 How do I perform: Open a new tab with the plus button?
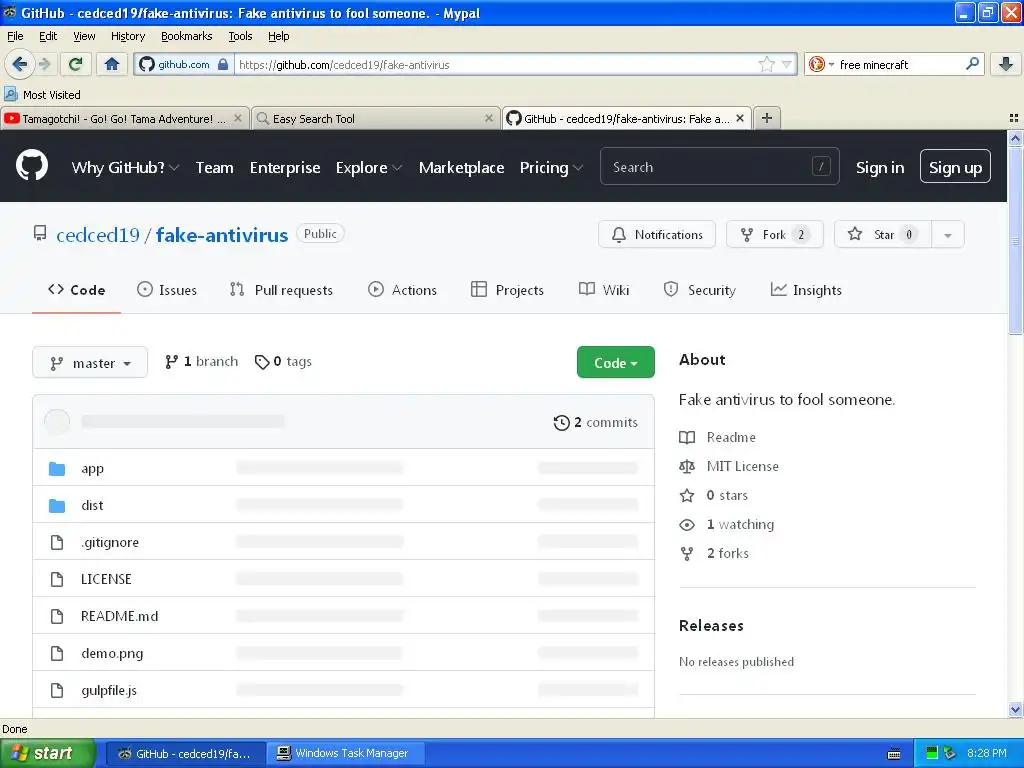[767, 118]
